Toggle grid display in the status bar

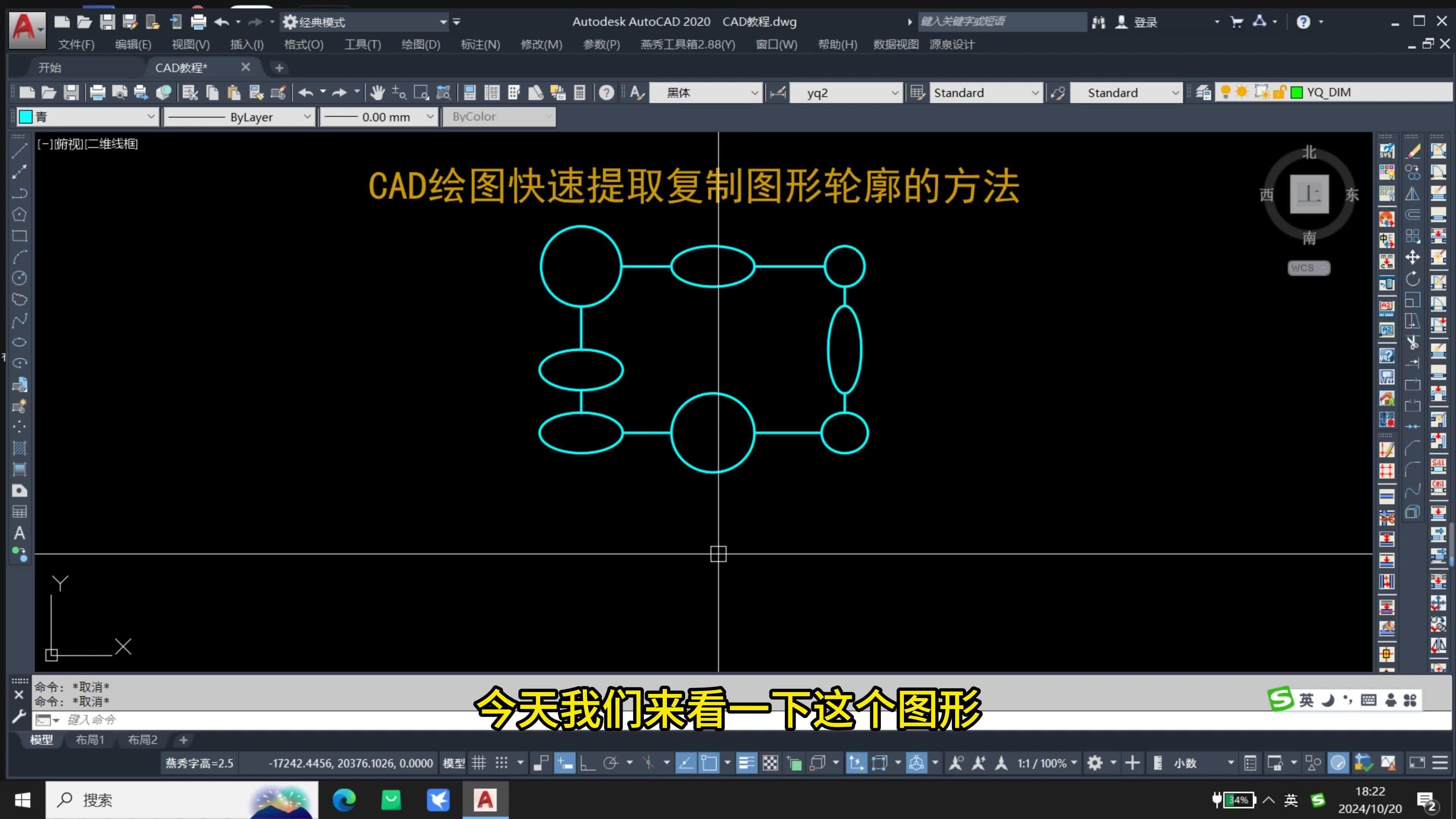tap(479, 762)
